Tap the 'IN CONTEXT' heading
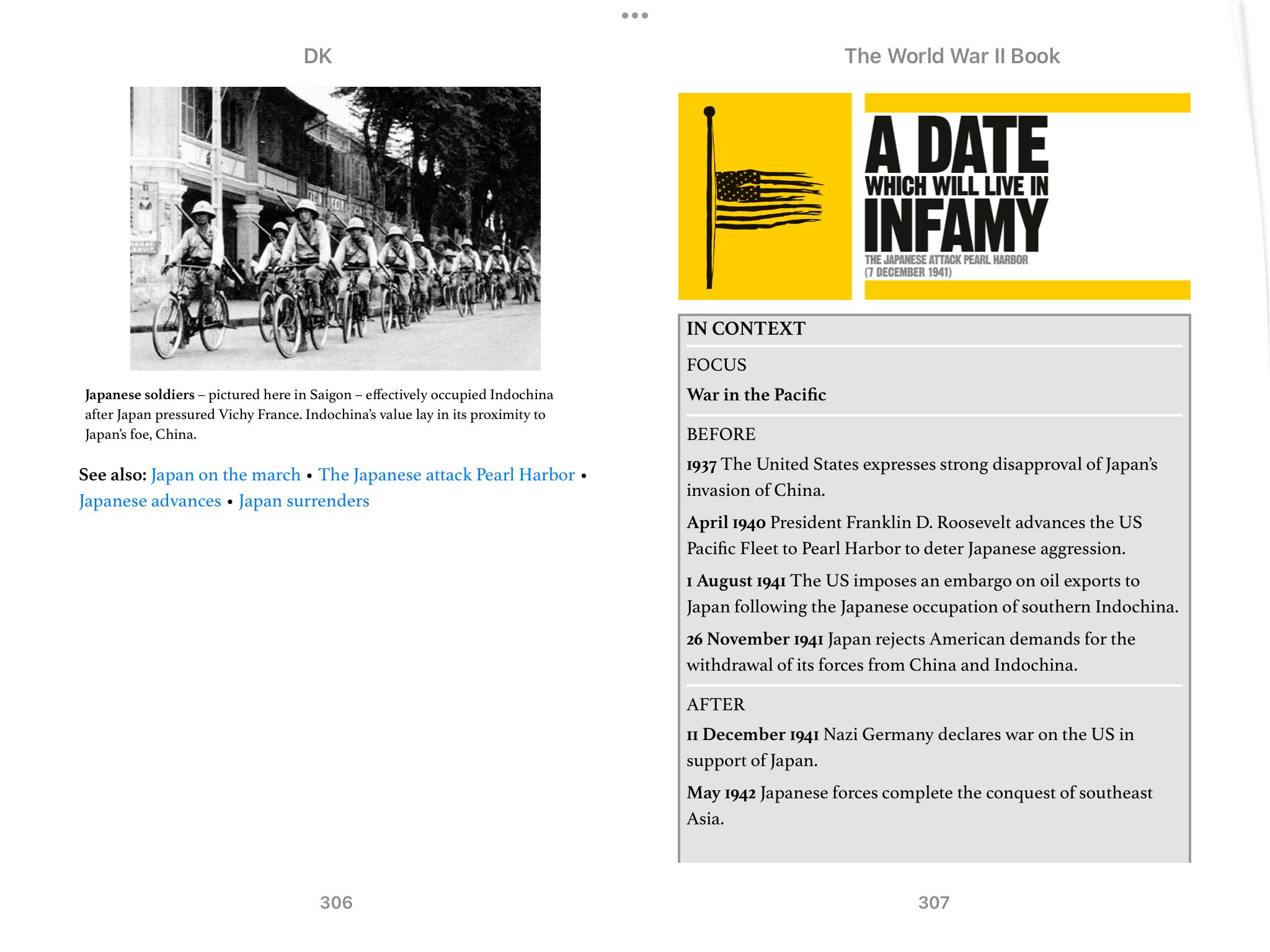 tap(745, 328)
